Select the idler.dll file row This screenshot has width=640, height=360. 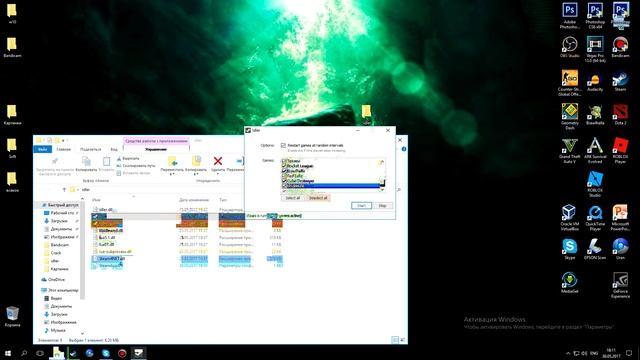pyautogui.click(x=187, y=209)
